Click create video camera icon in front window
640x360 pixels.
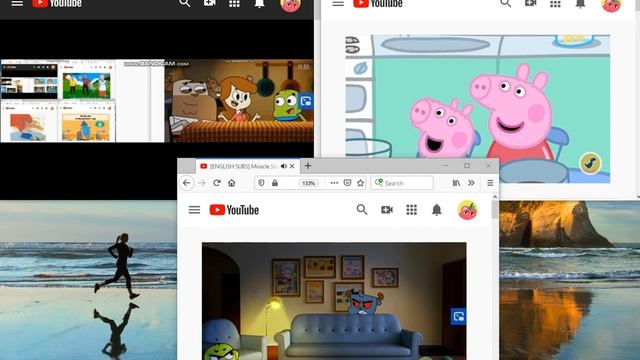coord(387,210)
